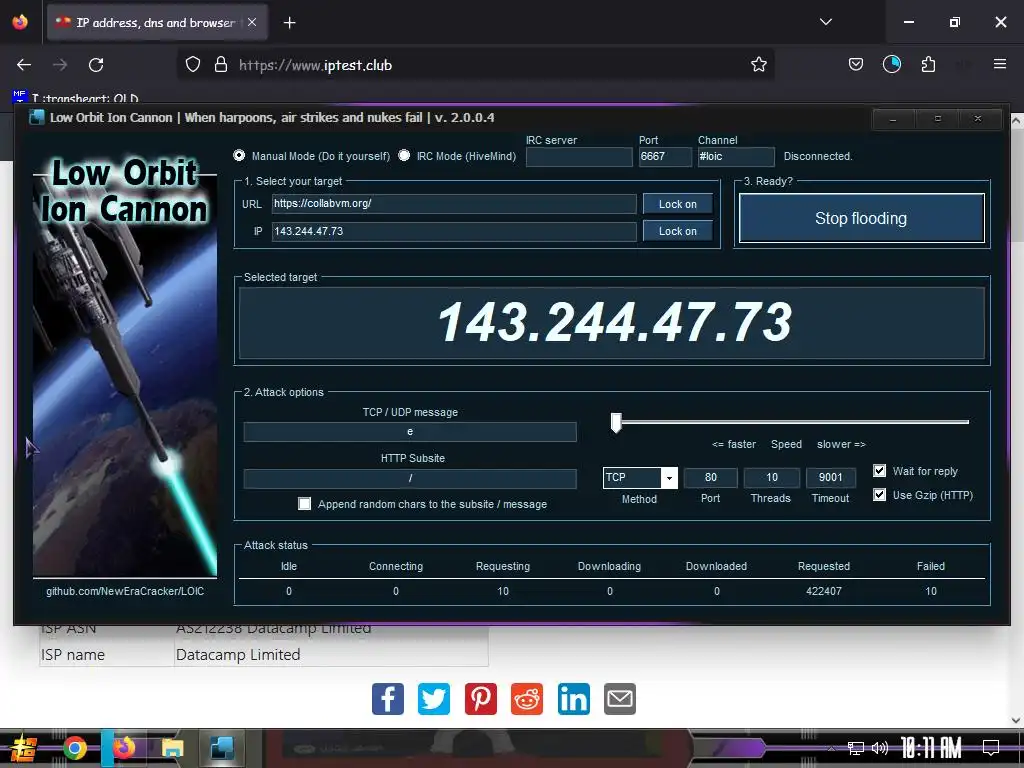The image size is (1024, 768).
Task: Open the Save to Pocket icon
Action: pos(856,65)
